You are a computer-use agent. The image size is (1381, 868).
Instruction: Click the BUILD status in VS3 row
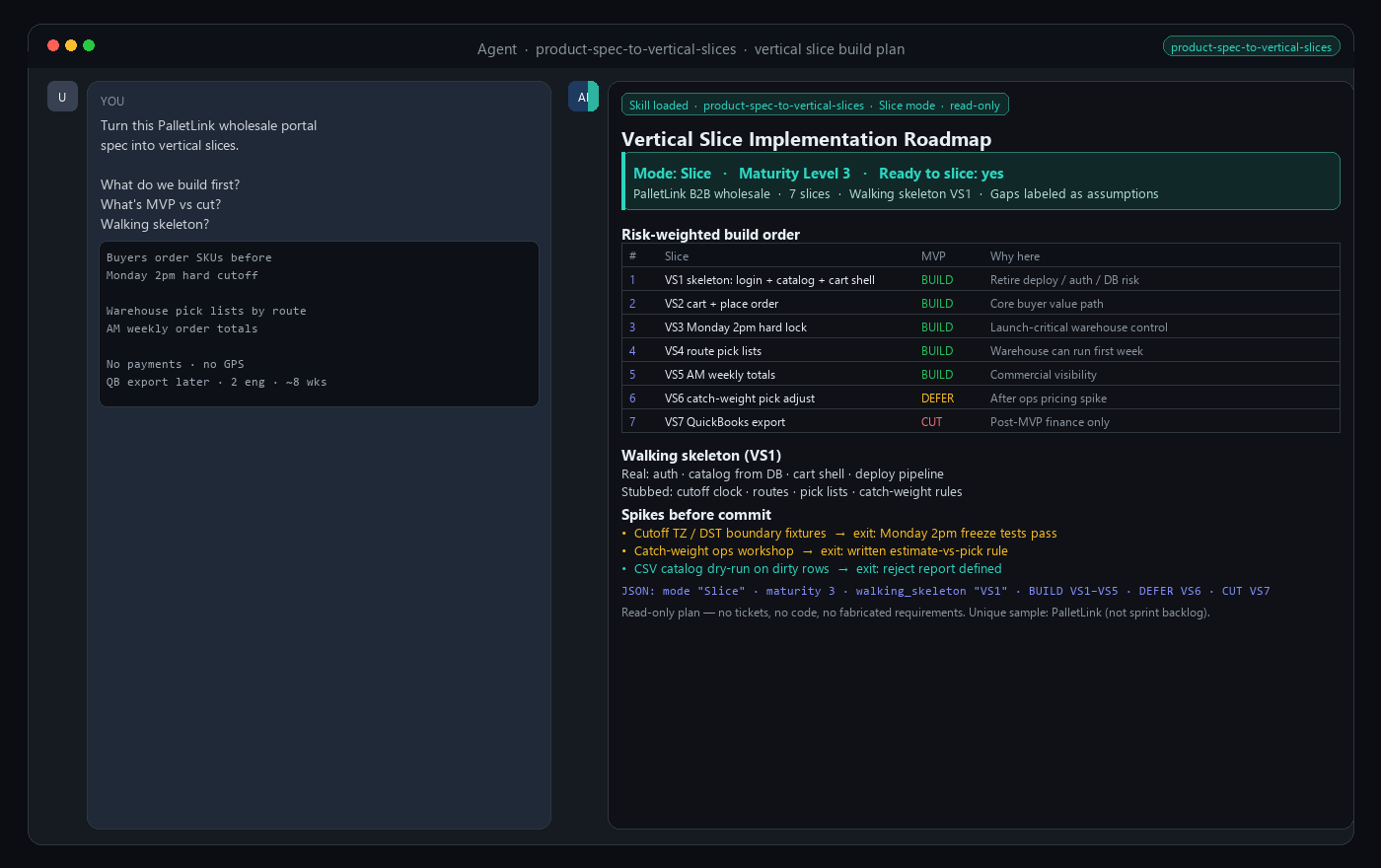pyautogui.click(x=937, y=327)
